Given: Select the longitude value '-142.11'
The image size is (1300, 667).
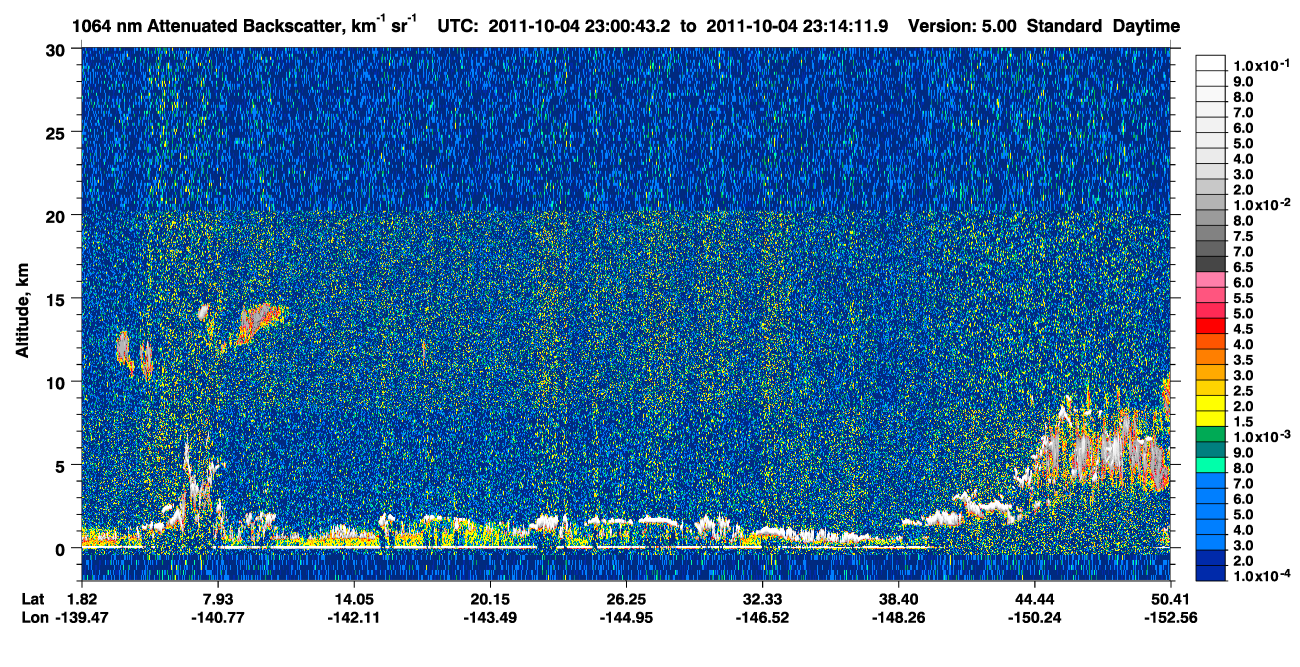Looking at the screenshot, I should (x=354, y=617).
